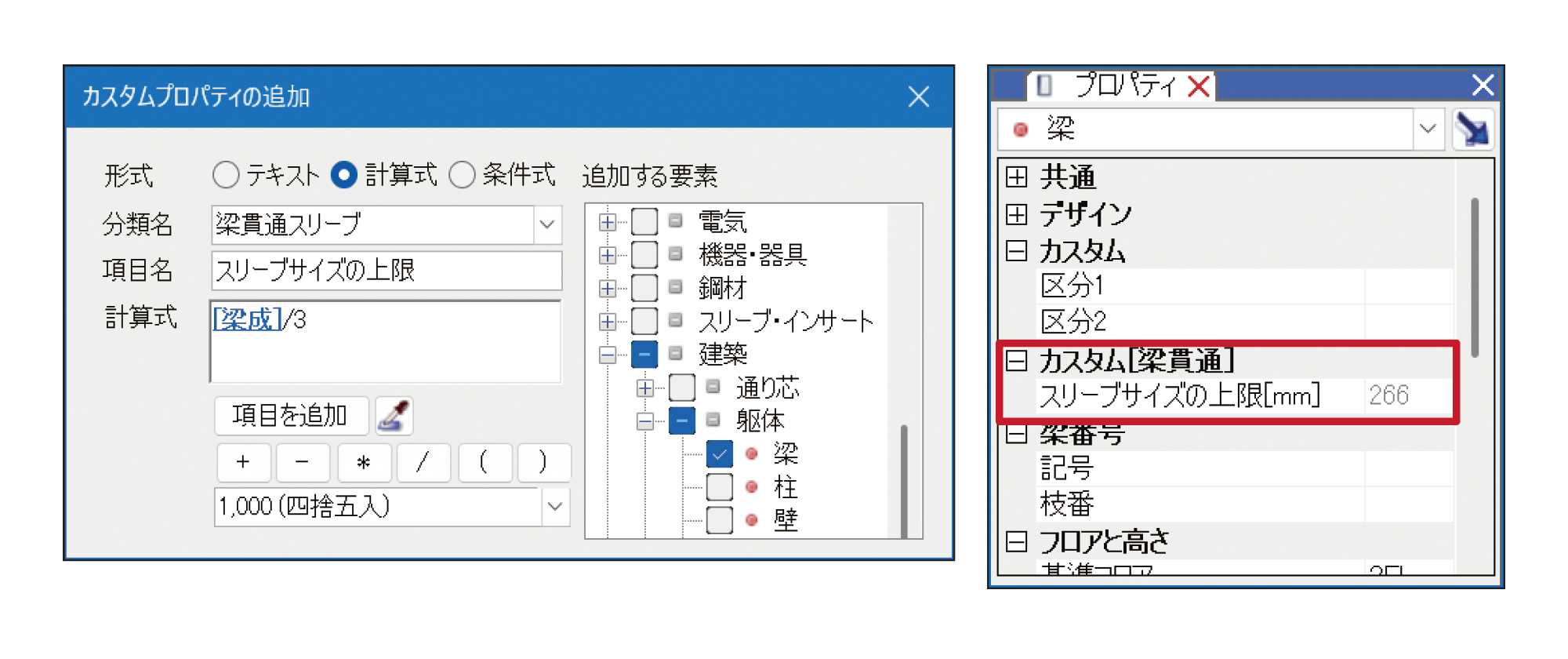The height and width of the screenshot is (659, 1568).
Task: Expand the 鋼材 tree node
Action: (607, 289)
